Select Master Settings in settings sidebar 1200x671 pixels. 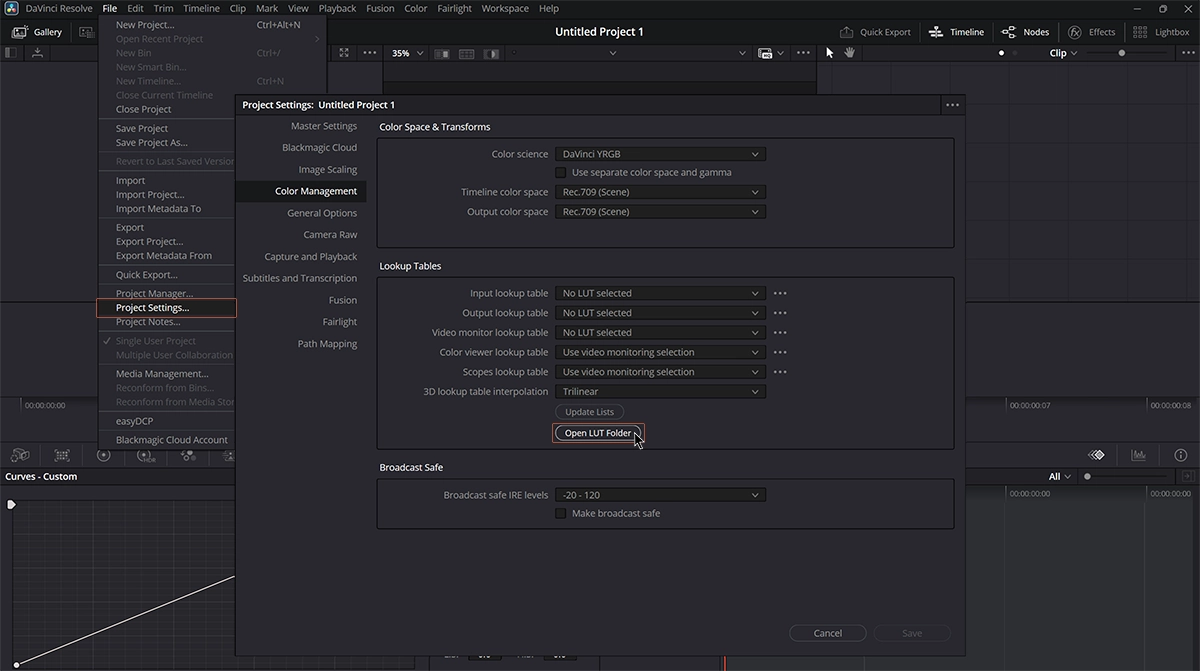[324, 126]
